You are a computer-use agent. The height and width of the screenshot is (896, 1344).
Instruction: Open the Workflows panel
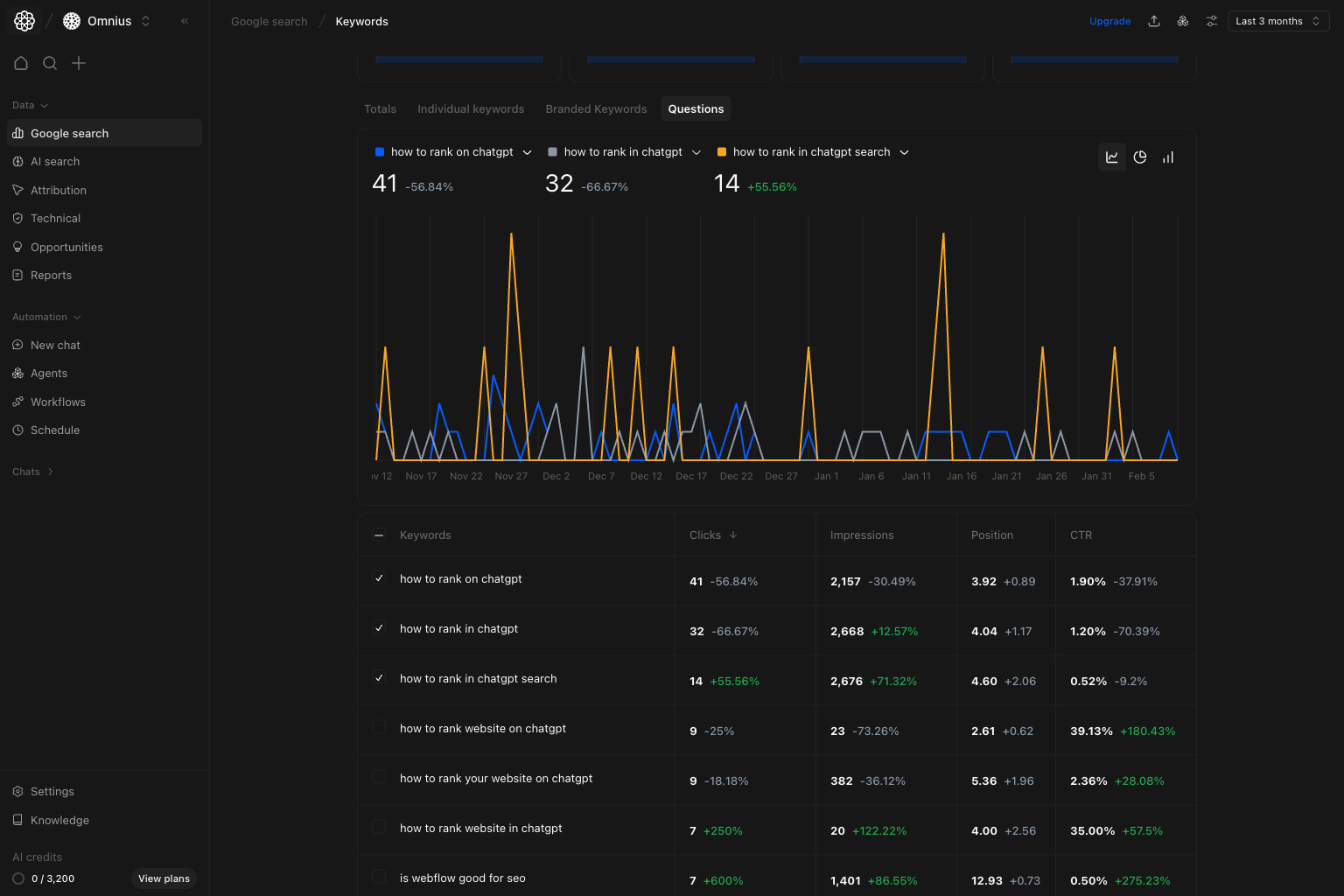58,402
